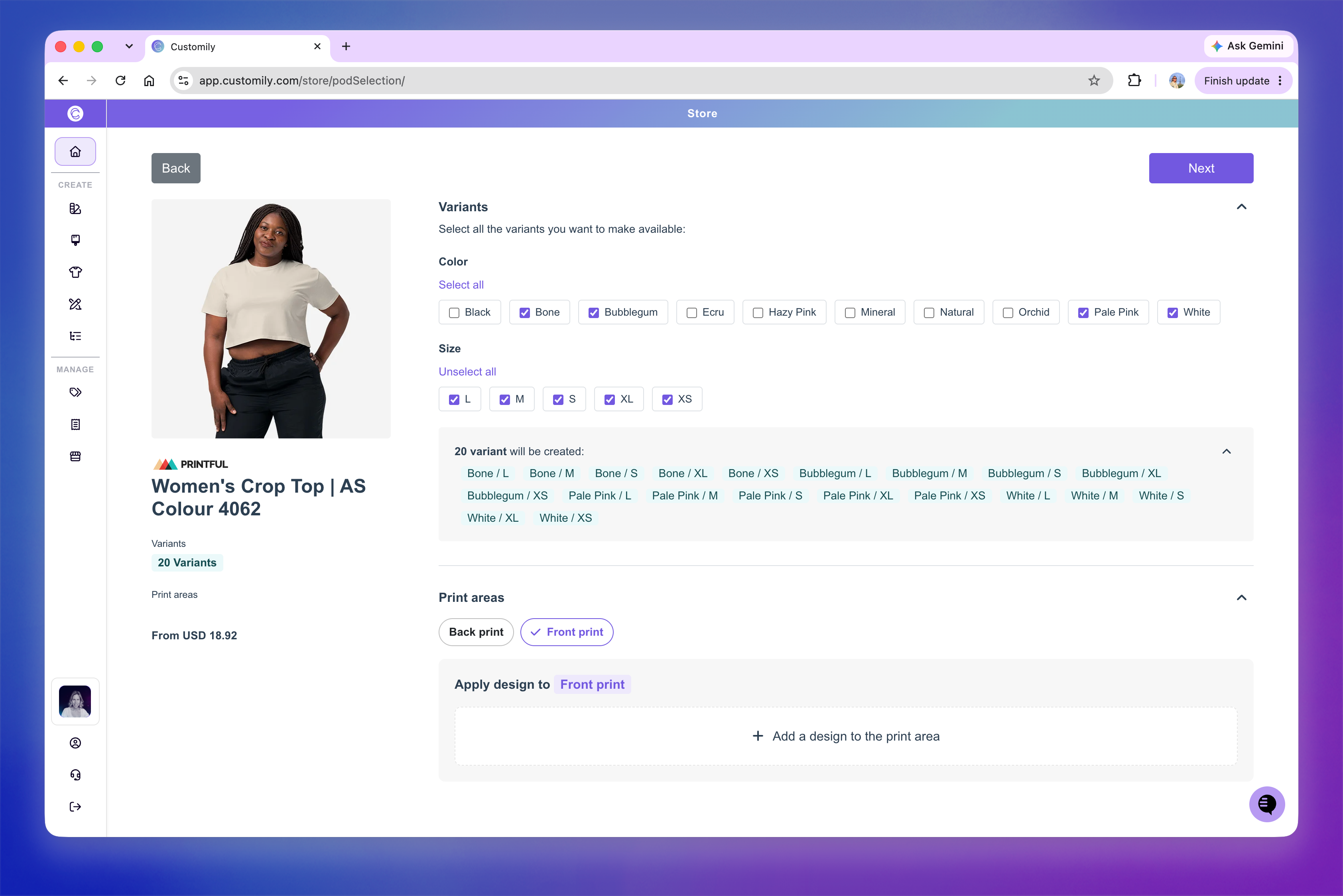Click the crop top product thumbnail
Viewport: 1343px width, 896px height.
point(271,319)
